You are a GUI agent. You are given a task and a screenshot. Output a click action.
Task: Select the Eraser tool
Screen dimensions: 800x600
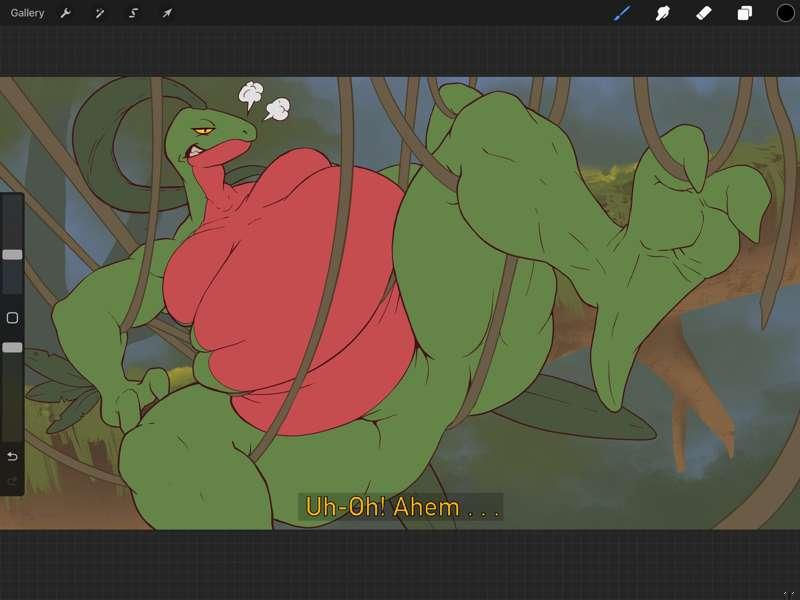coord(704,13)
